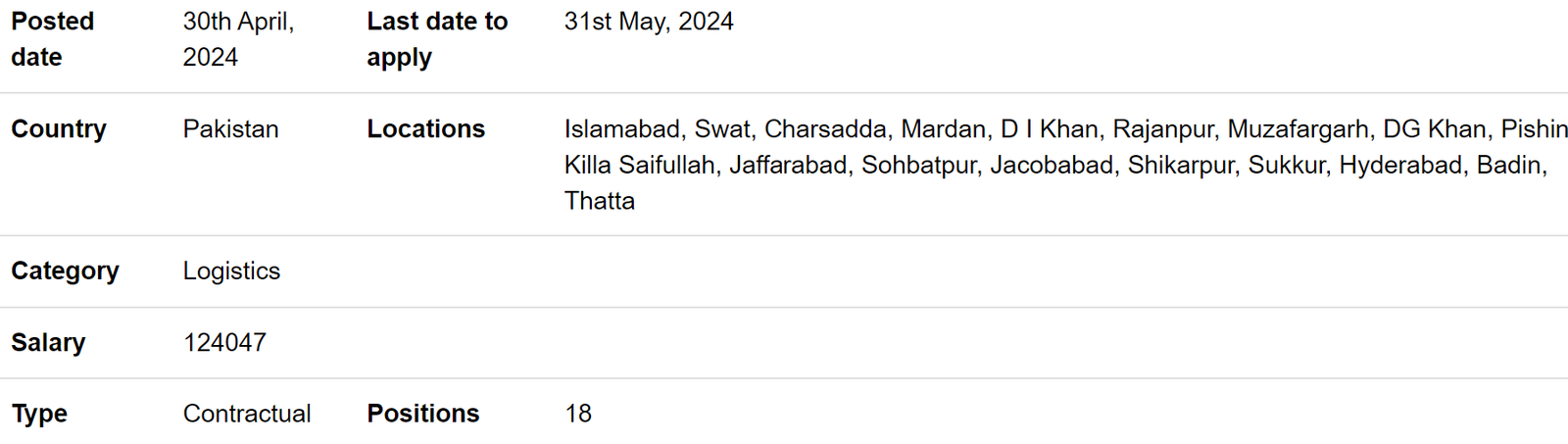The height and width of the screenshot is (444, 1568).
Task: Select the 30th April, 2024 value
Action: click(x=238, y=39)
